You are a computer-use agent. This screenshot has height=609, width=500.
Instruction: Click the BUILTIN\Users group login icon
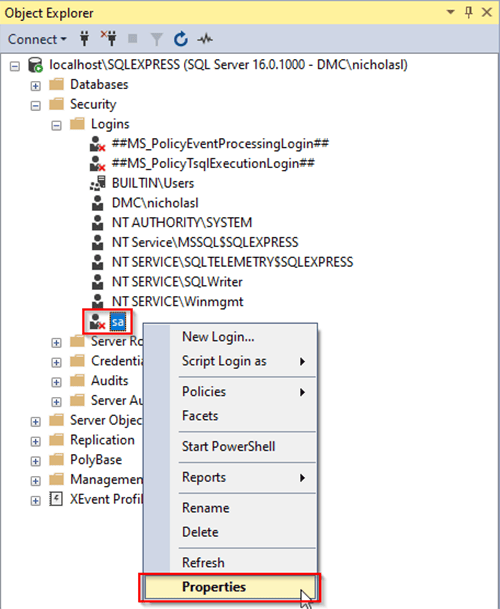[x=98, y=183]
